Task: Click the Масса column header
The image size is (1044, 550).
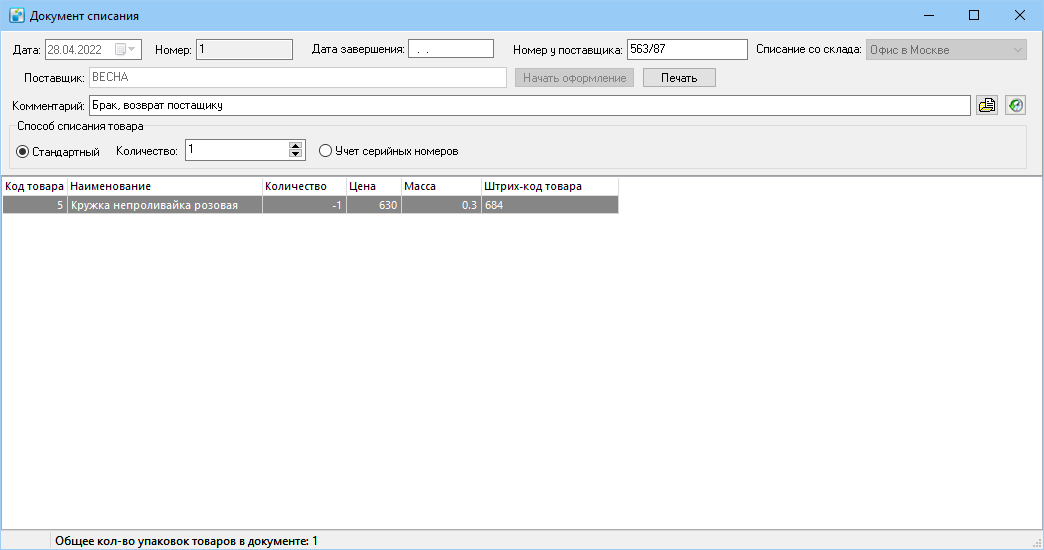Action: coord(441,186)
